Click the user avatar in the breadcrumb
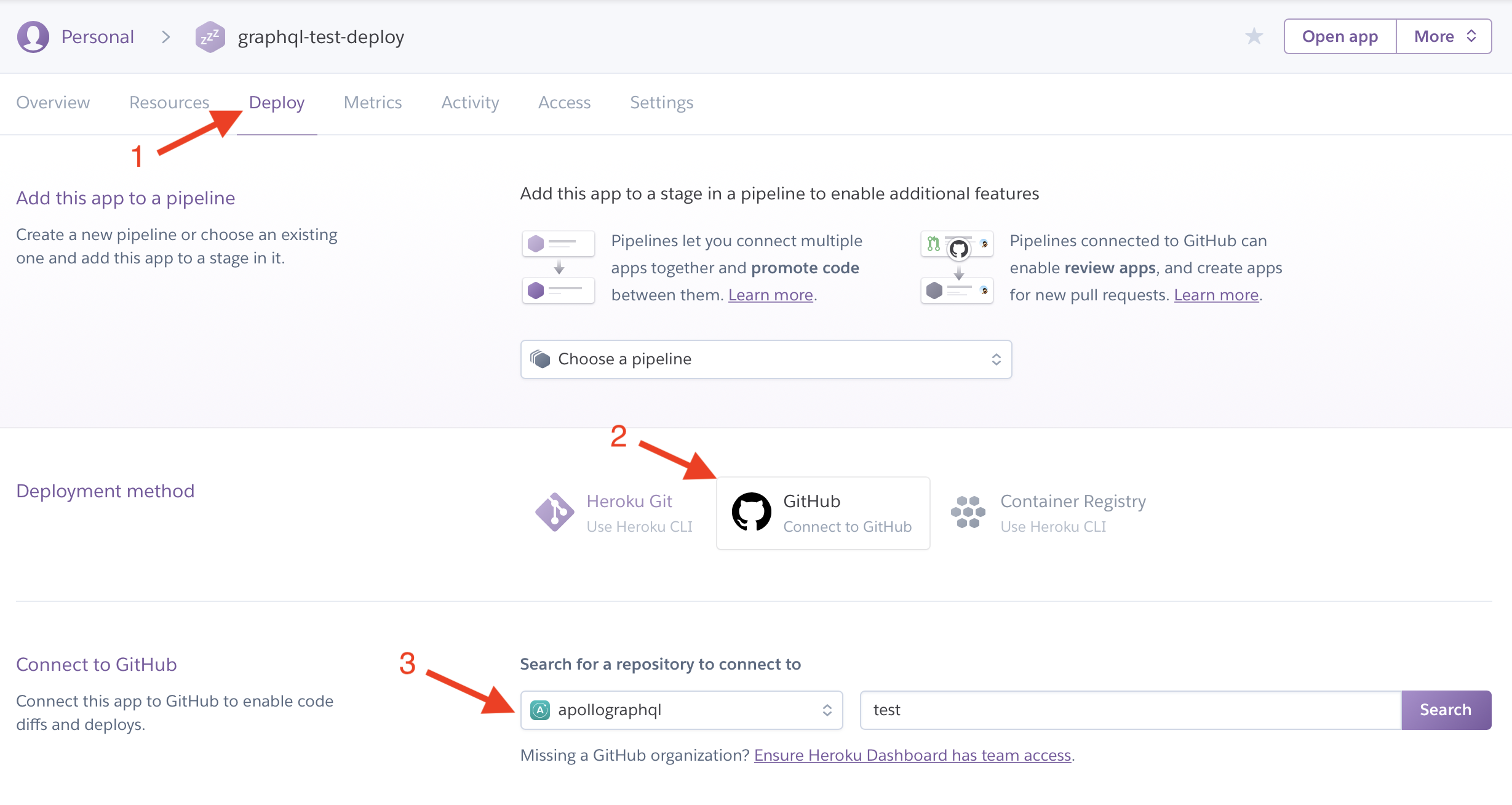1512x805 pixels. 33,36
